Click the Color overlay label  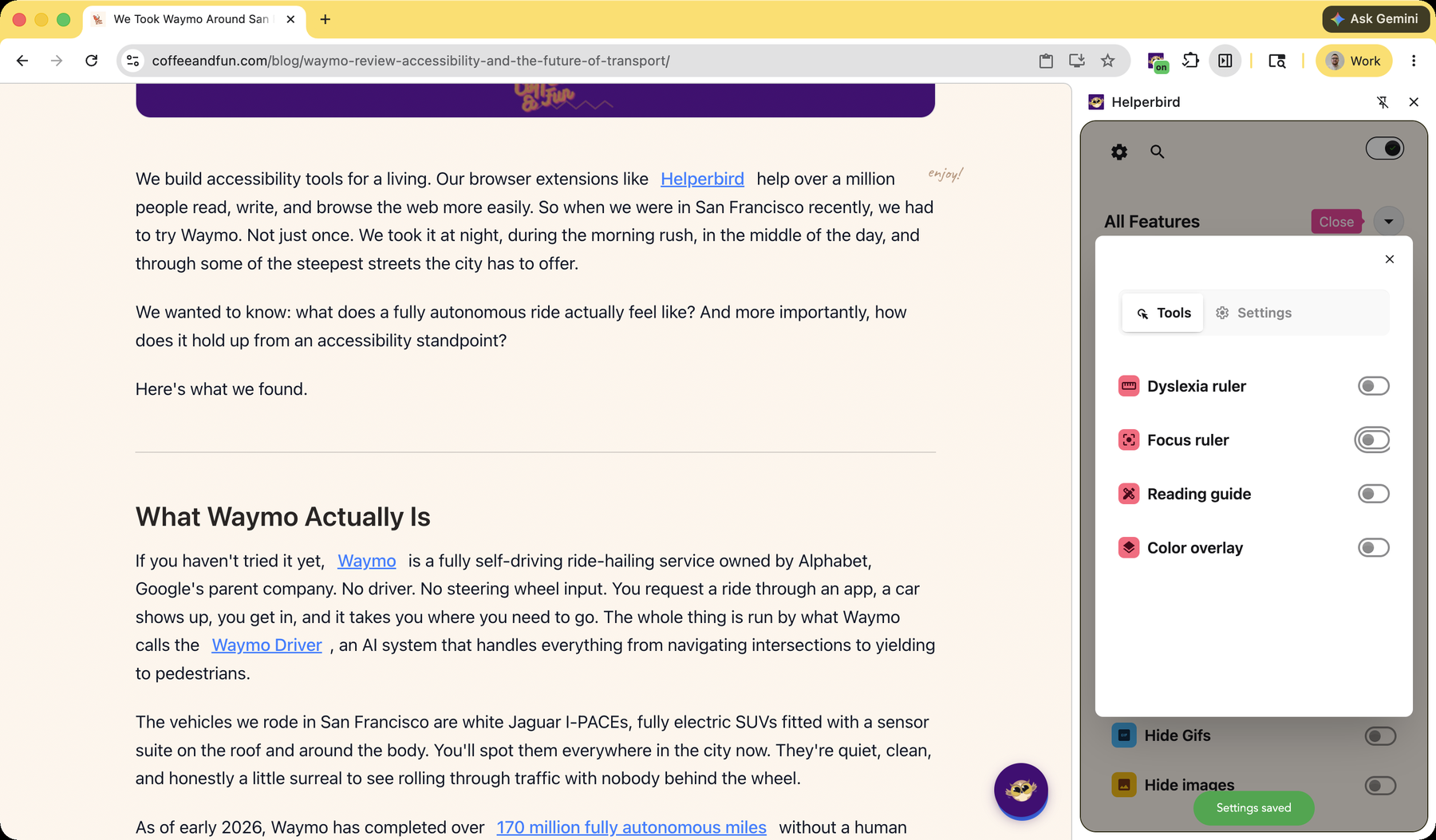coord(1195,548)
